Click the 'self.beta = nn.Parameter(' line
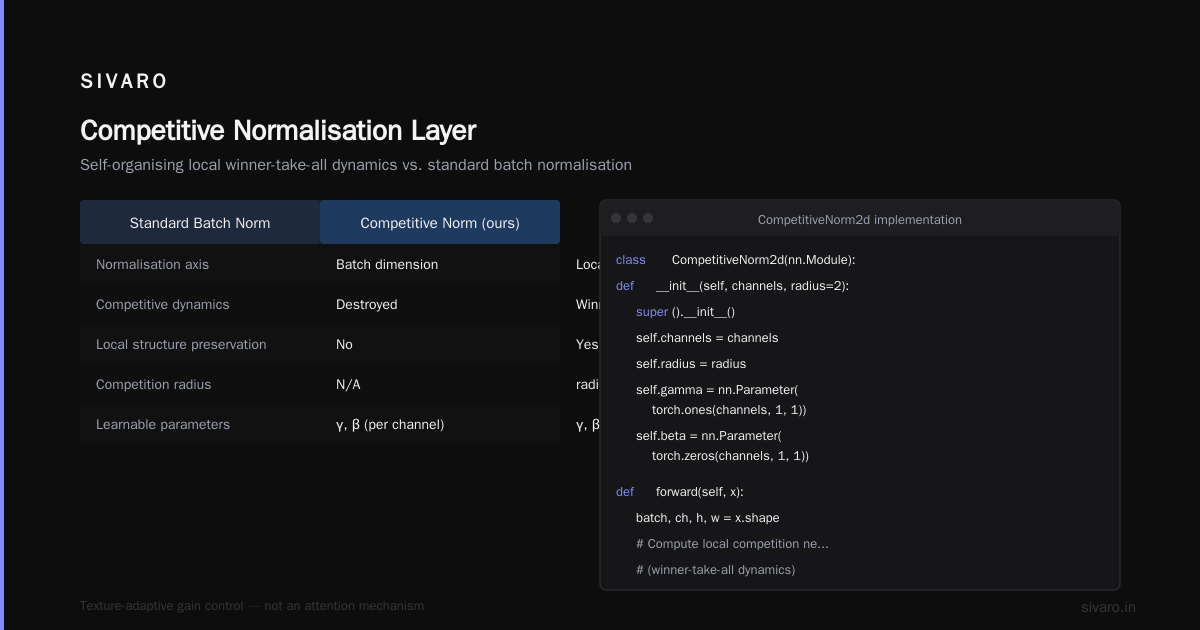 pos(709,436)
